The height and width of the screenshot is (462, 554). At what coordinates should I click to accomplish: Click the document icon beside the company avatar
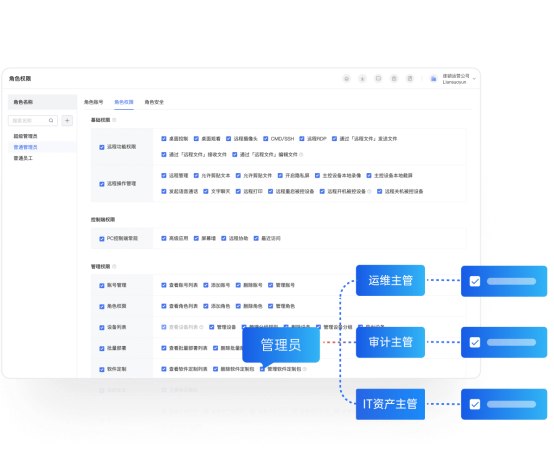coord(410,78)
